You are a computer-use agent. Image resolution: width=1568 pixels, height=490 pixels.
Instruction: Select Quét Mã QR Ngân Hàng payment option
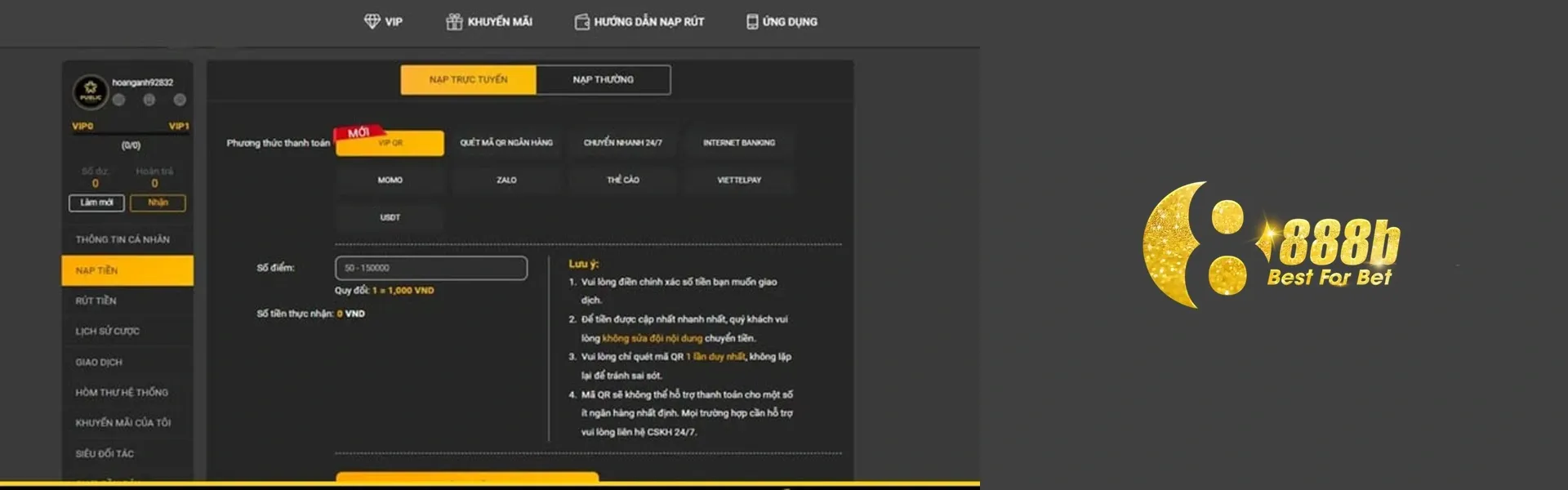click(506, 143)
